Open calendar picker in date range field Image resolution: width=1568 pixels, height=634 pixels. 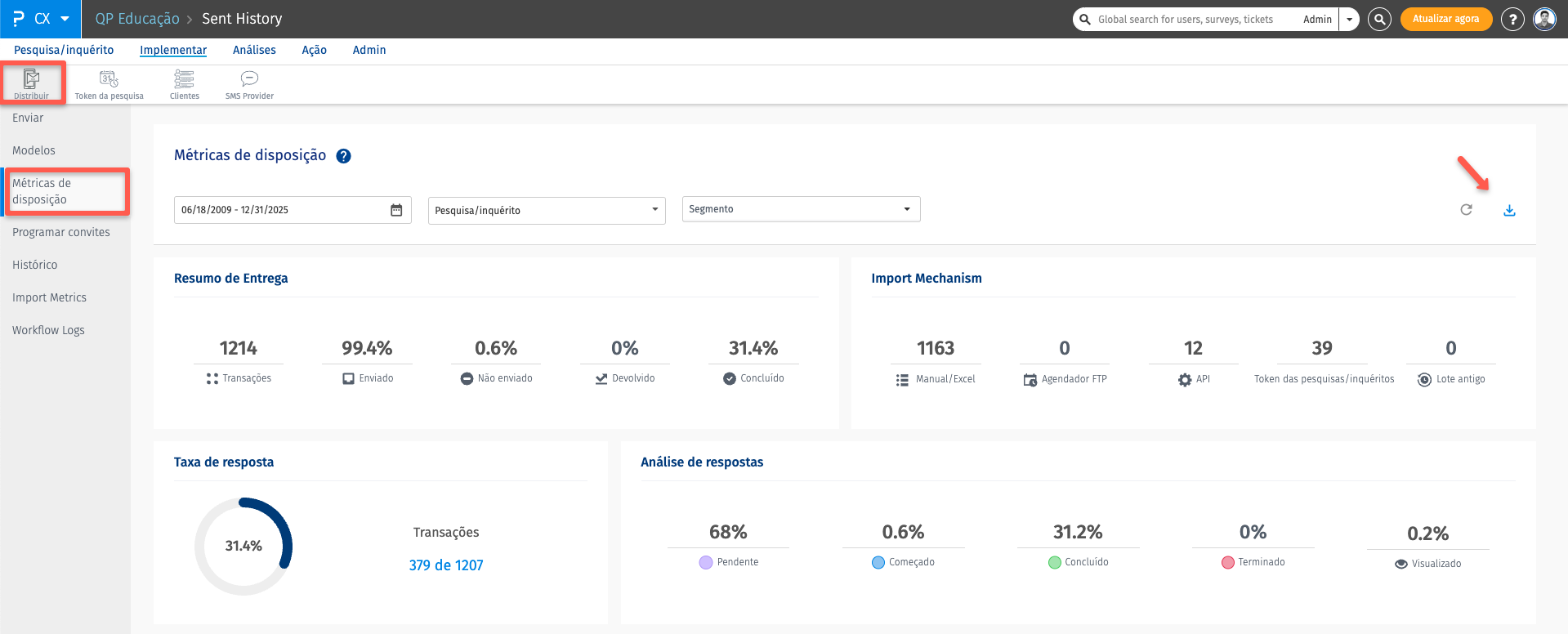pos(396,210)
